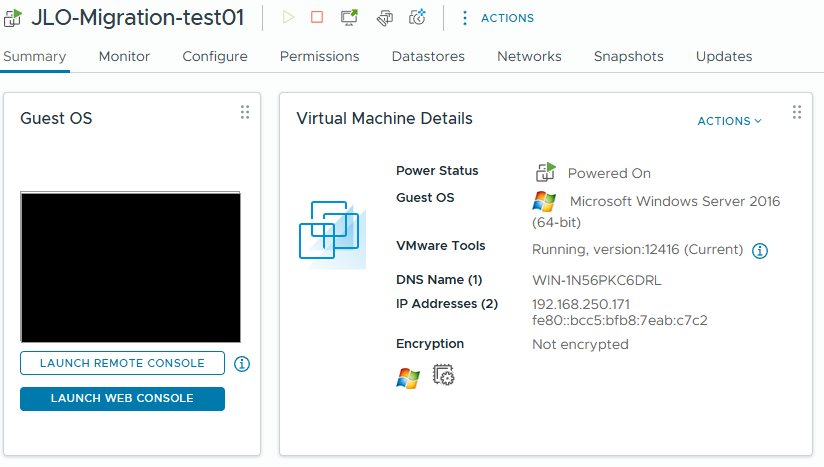Click LAUNCH WEB CONSOLE button
The image size is (824, 467).
point(122,399)
